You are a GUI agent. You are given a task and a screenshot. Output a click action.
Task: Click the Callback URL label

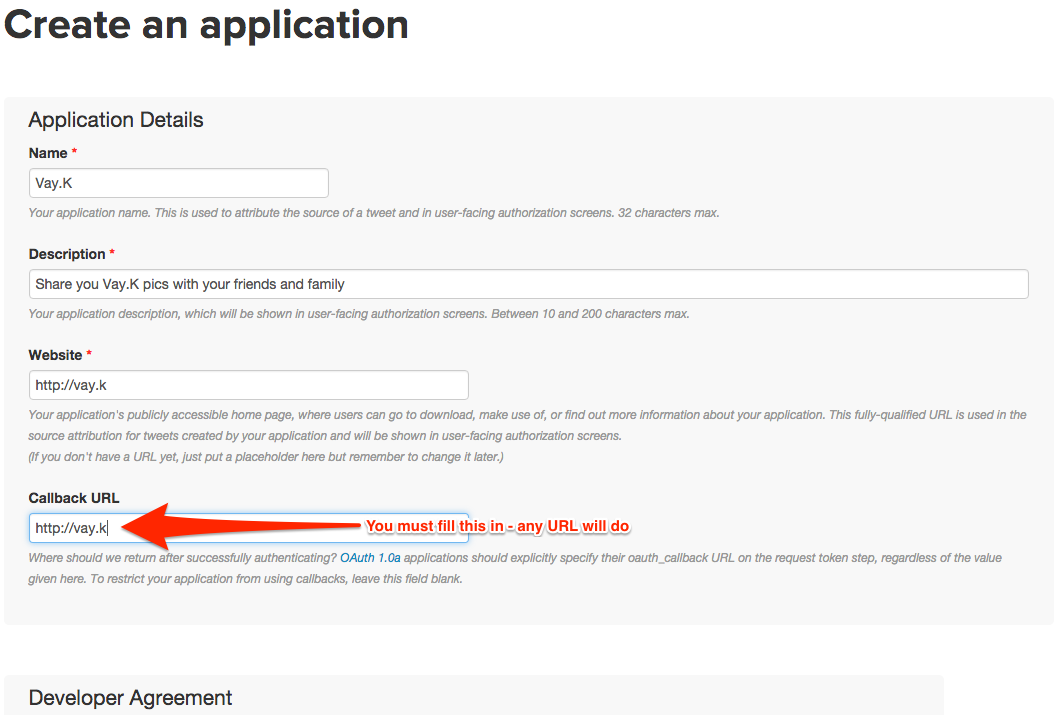pos(74,498)
